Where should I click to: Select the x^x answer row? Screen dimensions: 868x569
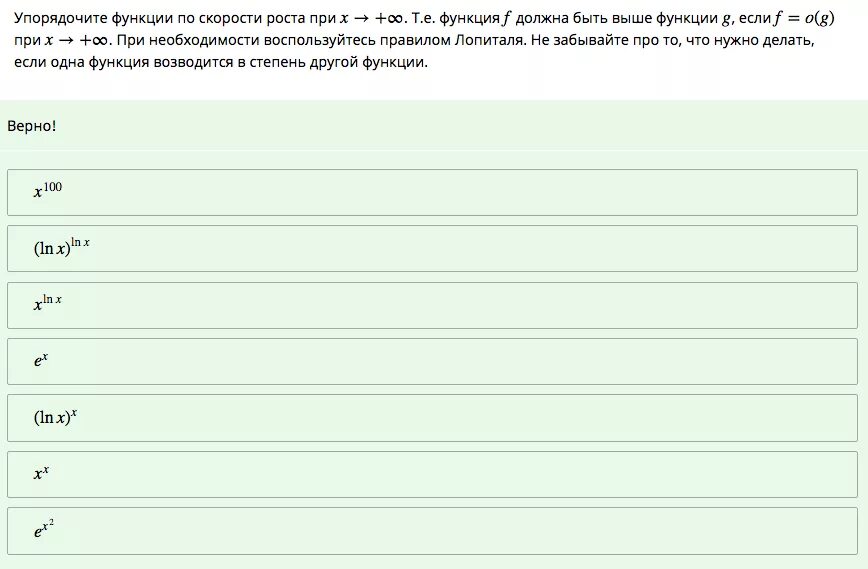click(x=432, y=474)
